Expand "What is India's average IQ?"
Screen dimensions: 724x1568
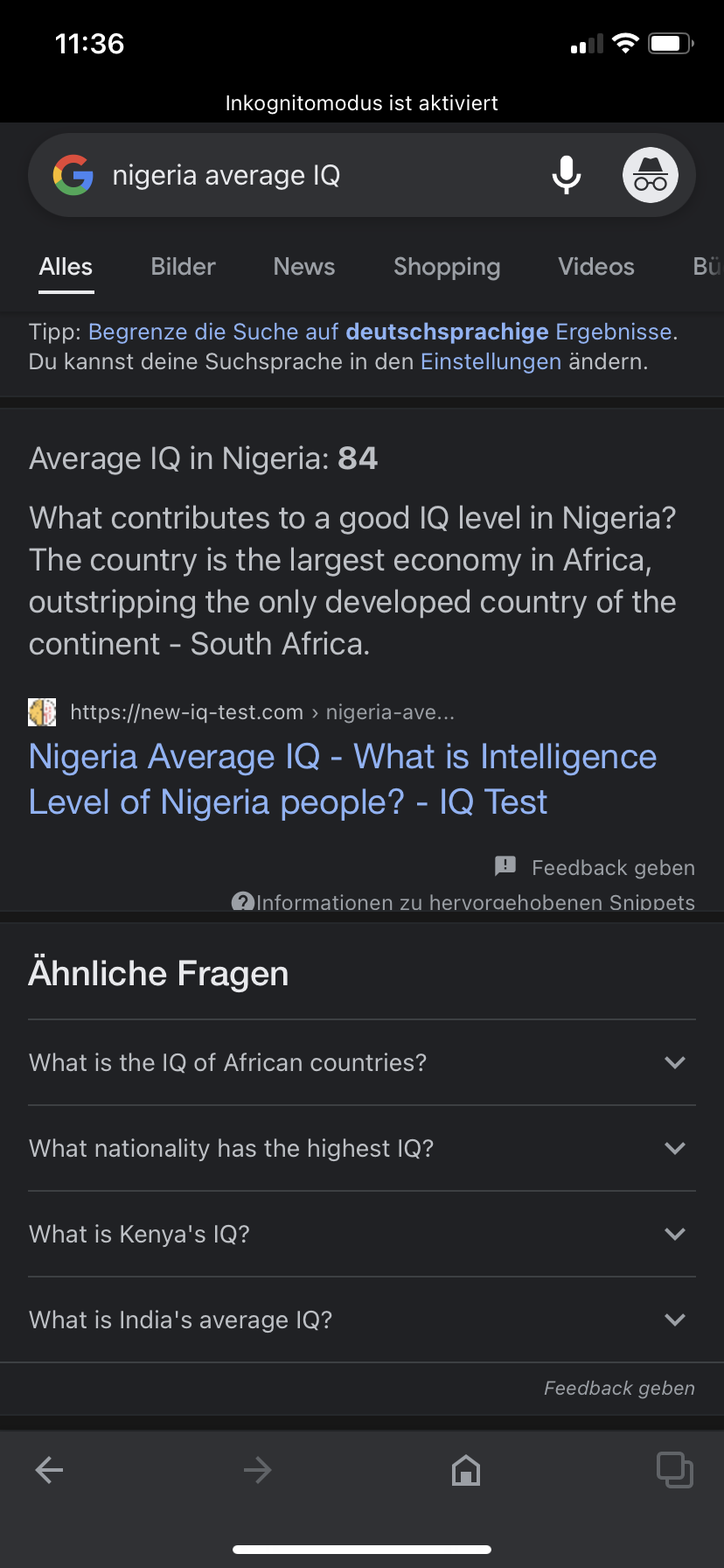(x=362, y=1319)
